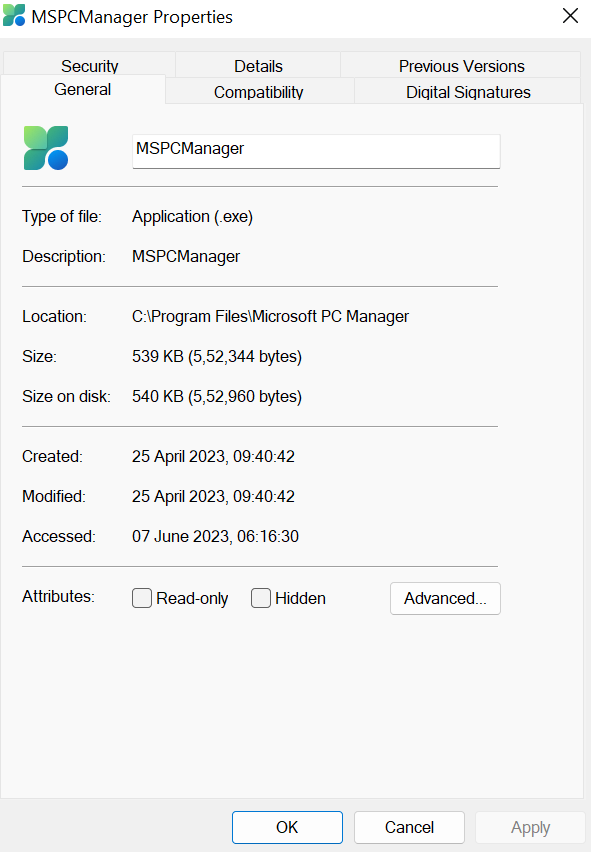Image resolution: width=591 pixels, height=852 pixels.
Task: Tick the Read-only attribute checkbox
Action: tap(142, 598)
